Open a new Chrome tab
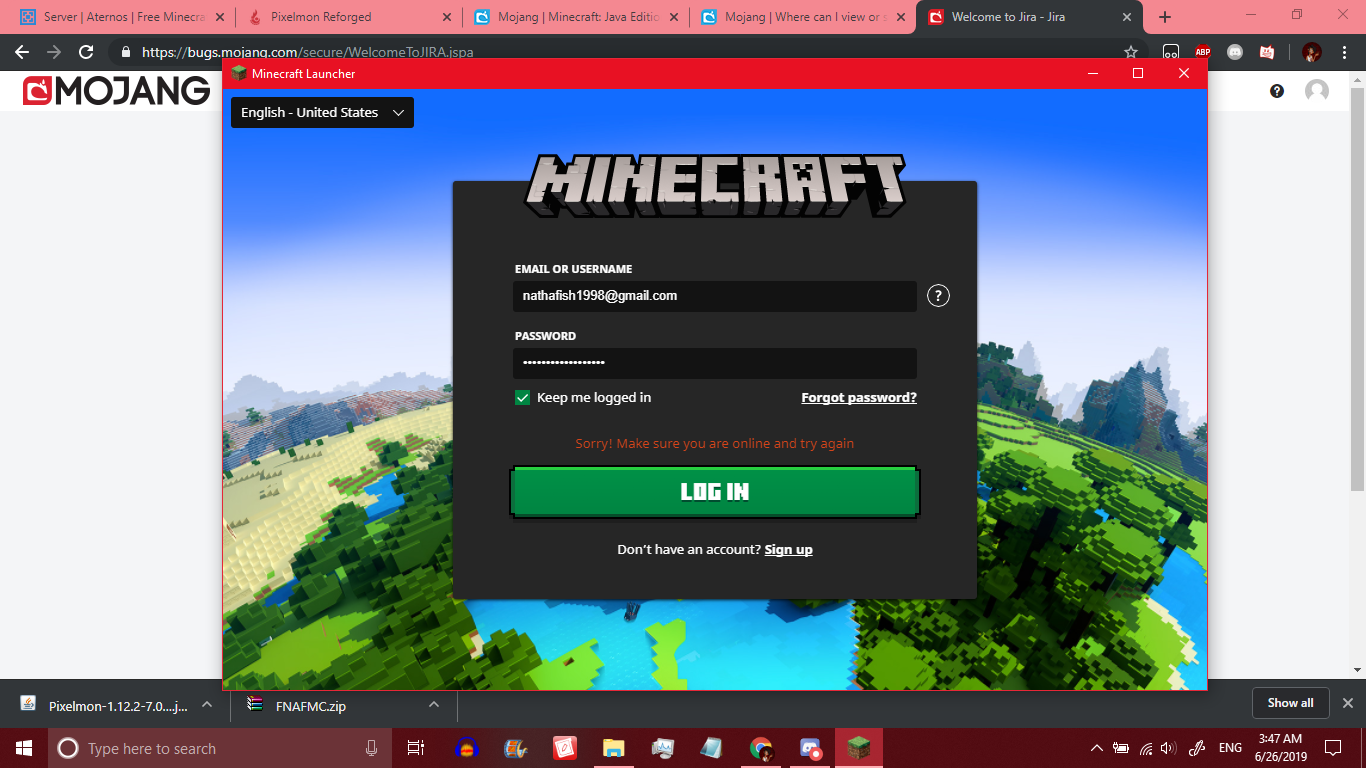The image size is (1366, 768). coord(1165,17)
